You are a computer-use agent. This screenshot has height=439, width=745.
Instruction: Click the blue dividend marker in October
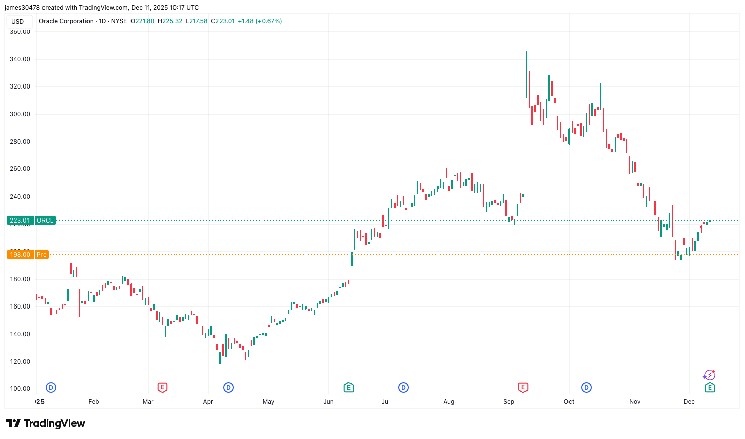pos(587,386)
